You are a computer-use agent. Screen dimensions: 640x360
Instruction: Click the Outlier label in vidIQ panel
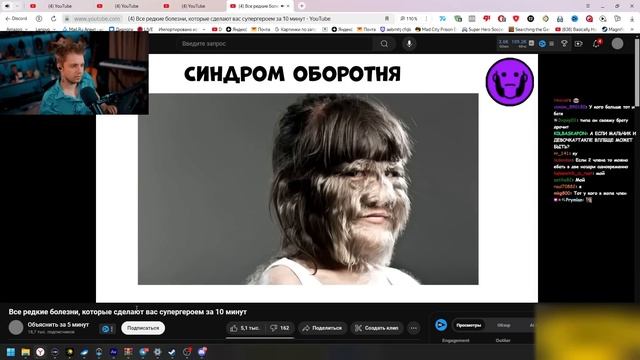click(503, 340)
